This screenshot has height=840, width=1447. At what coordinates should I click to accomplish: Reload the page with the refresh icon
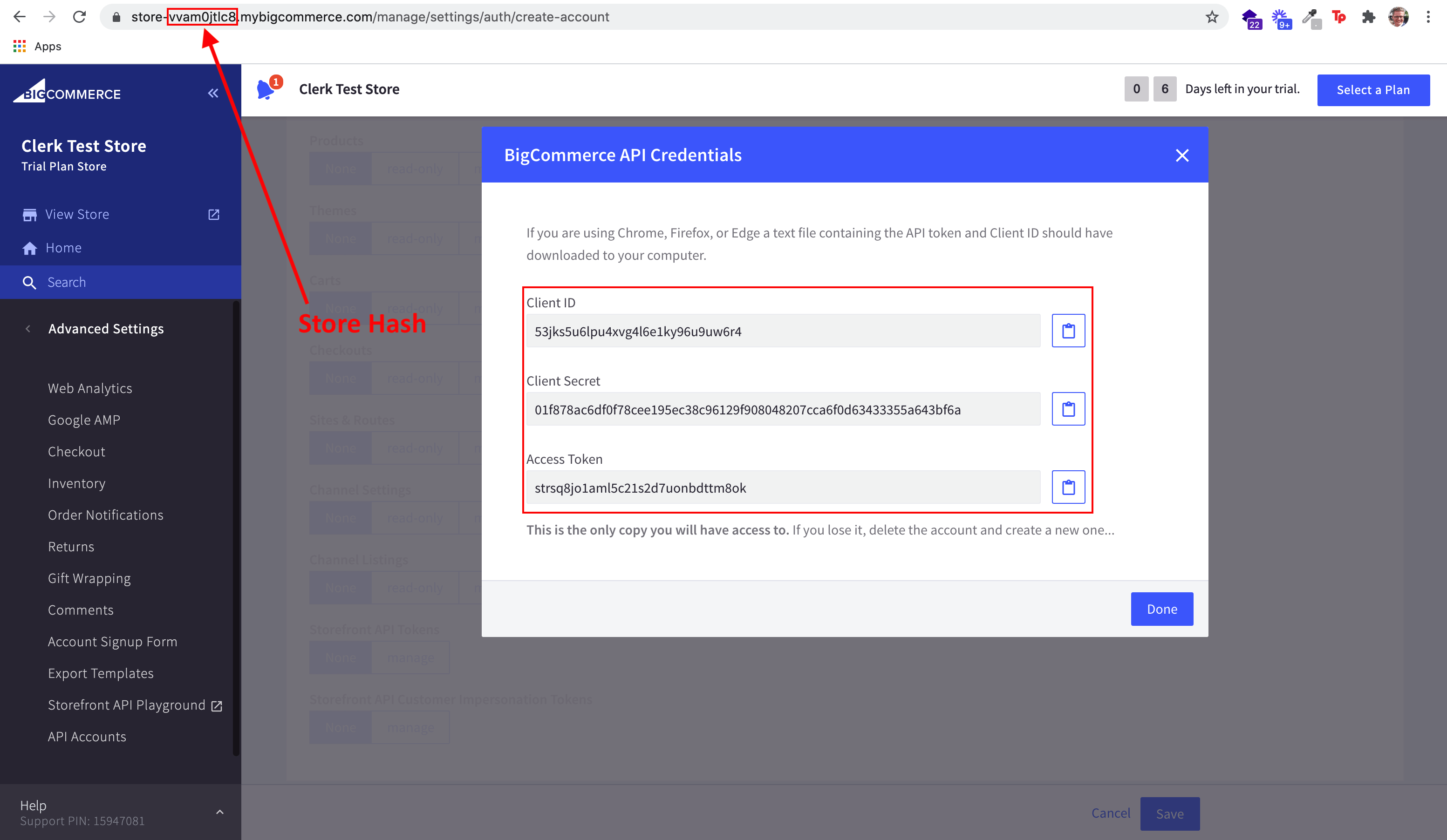pos(79,17)
